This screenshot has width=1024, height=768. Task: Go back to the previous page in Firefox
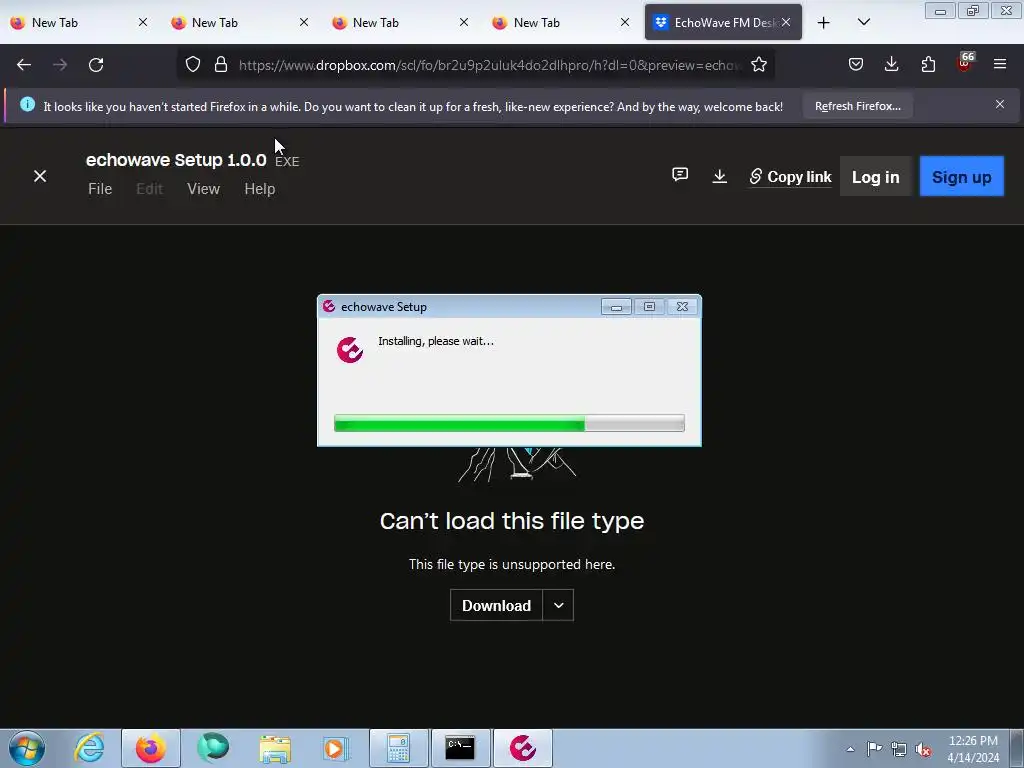pos(24,65)
